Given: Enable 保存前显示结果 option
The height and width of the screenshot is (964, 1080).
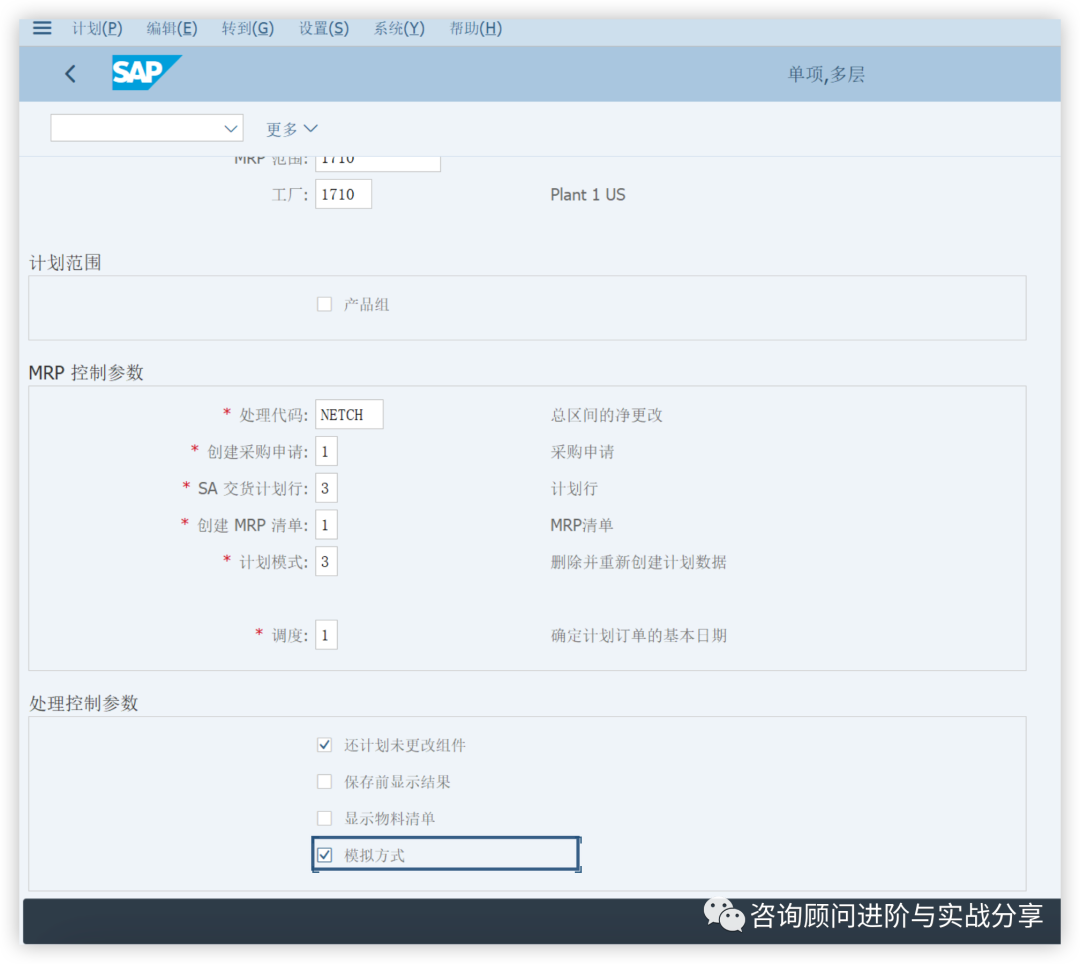Looking at the screenshot, I should click(324, 781).
